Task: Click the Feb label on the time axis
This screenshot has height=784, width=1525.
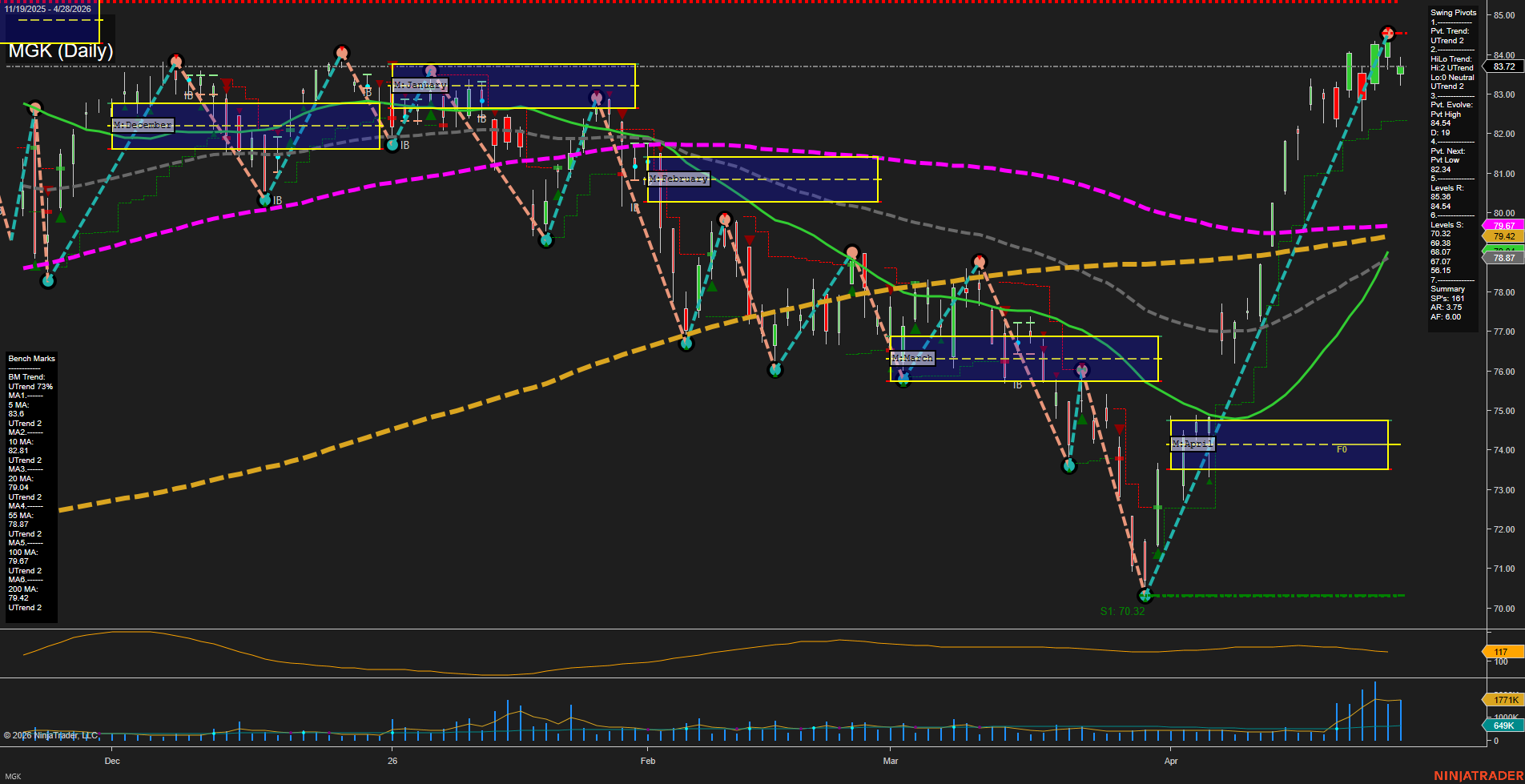Action: pyautogui.click(x=648, y=761)
